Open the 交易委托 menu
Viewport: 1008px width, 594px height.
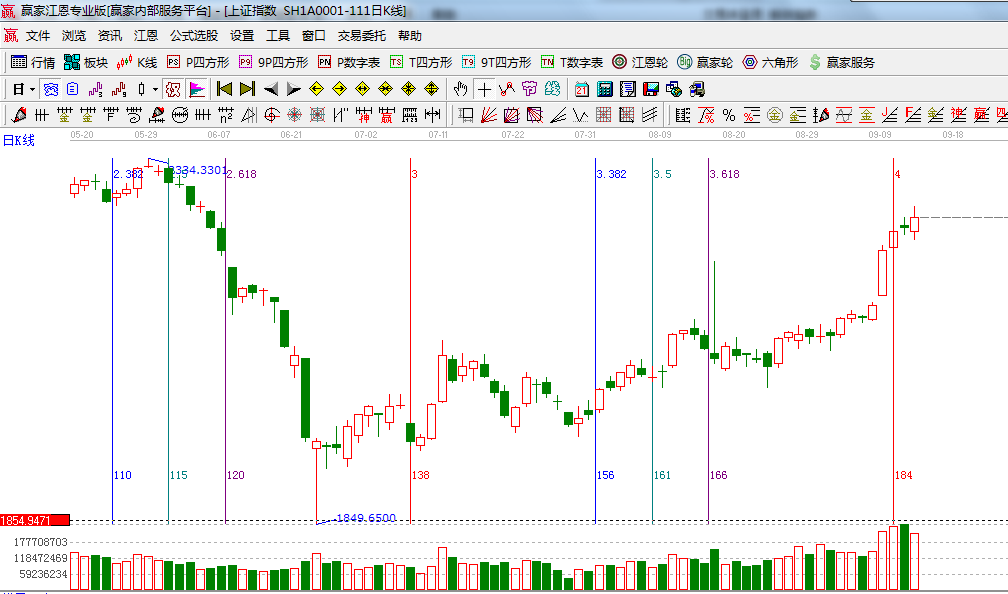361,35
